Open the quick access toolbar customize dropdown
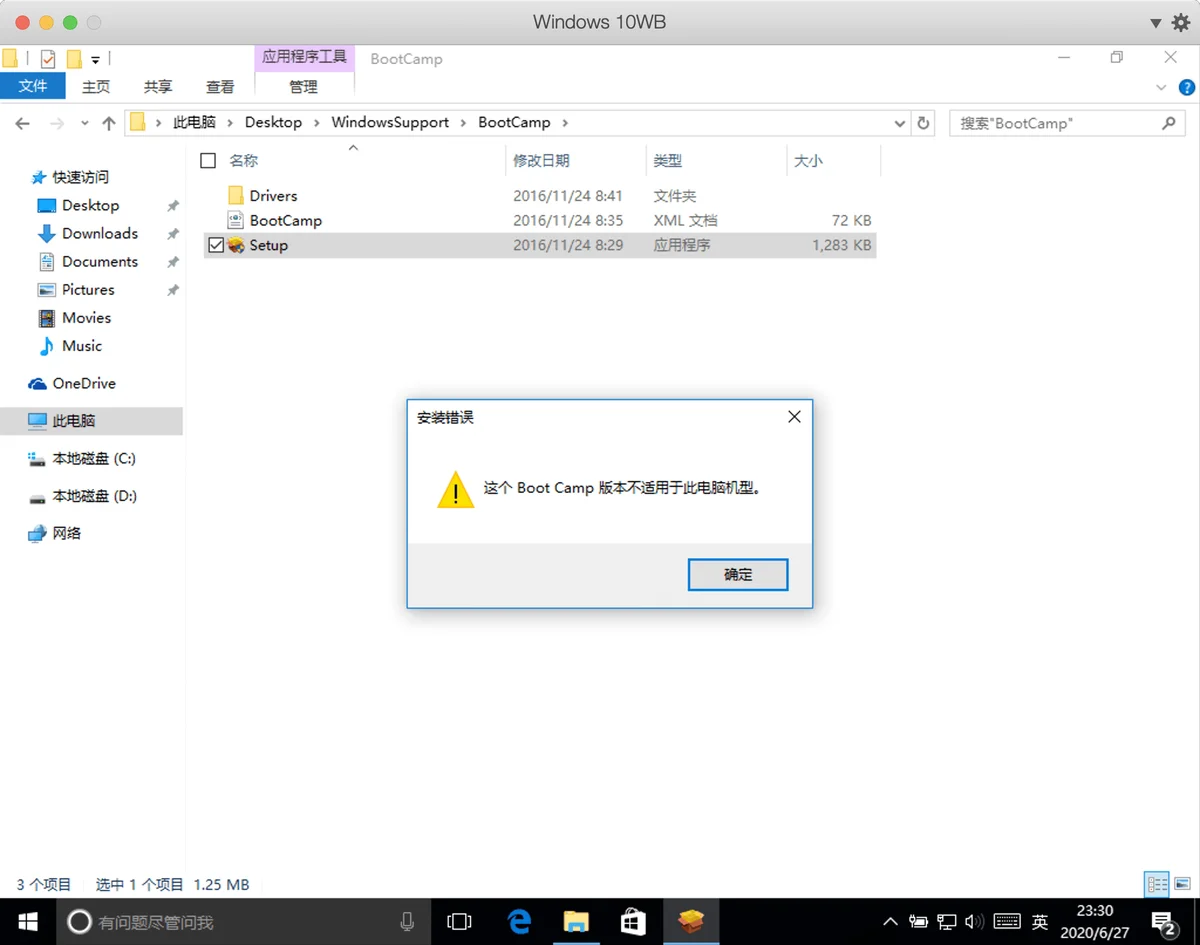This screenshot has height=945, width=1200. 95,59
